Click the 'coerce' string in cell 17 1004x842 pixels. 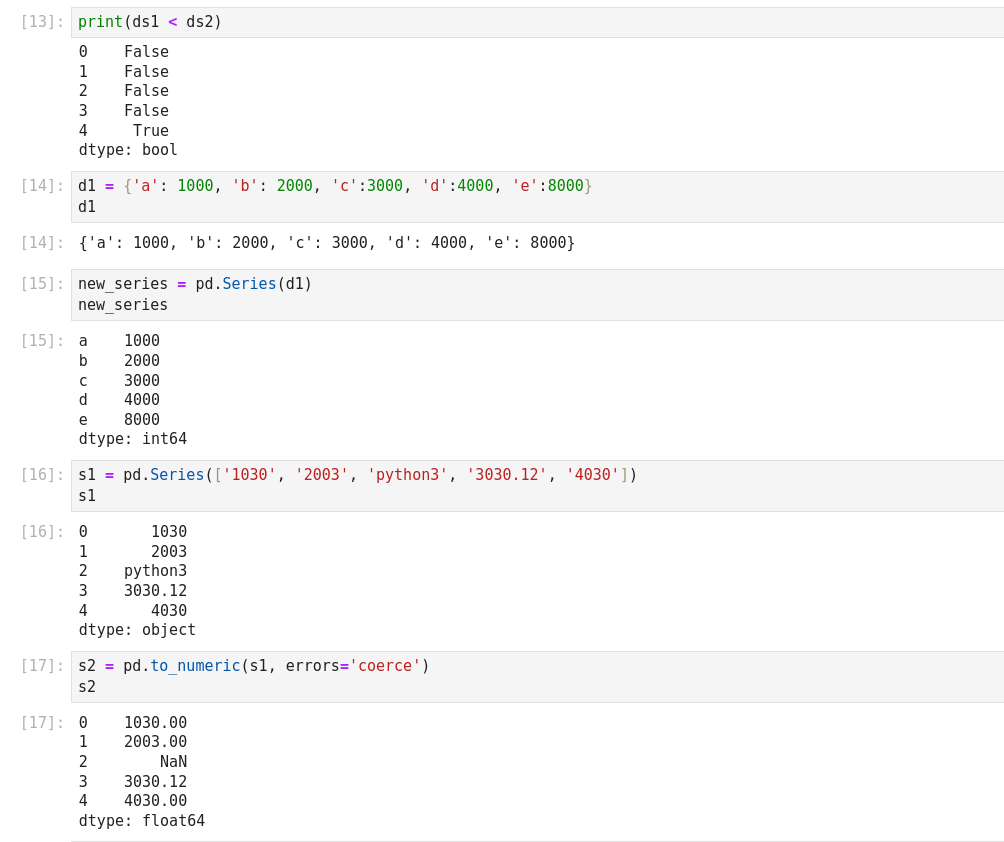pos(385,666)
